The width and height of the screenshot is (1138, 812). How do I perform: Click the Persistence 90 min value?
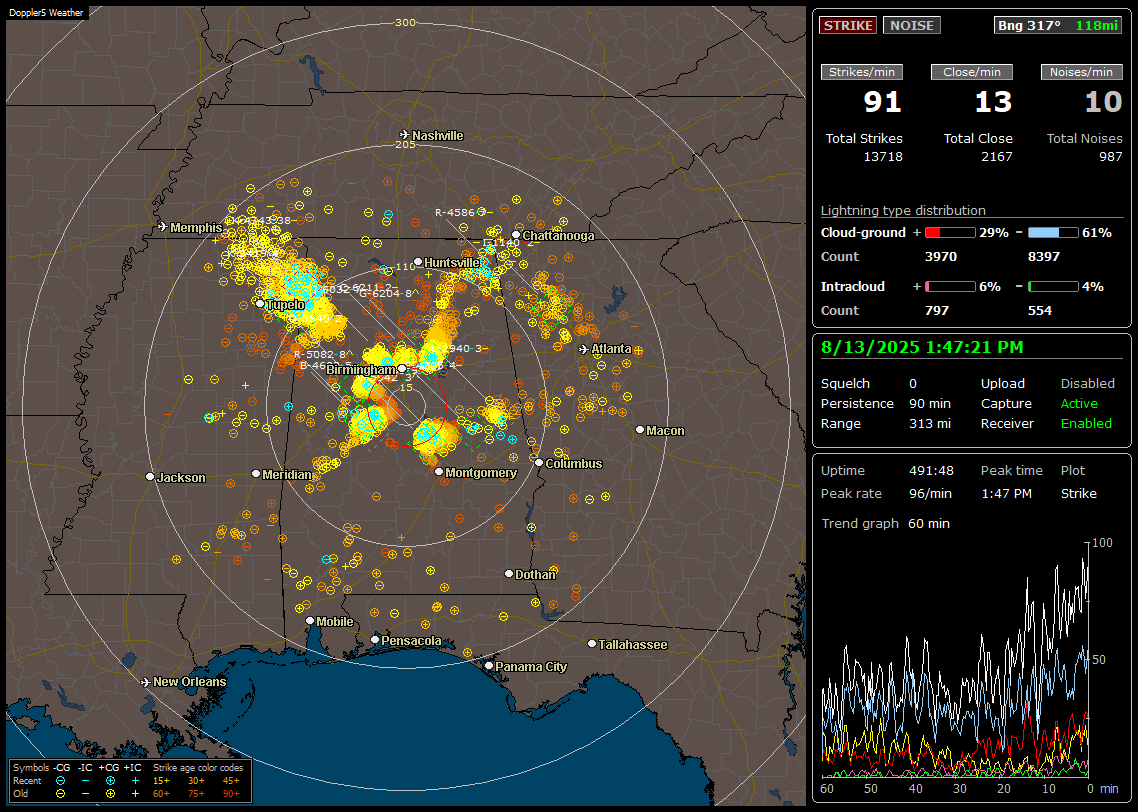coord(930,403)
